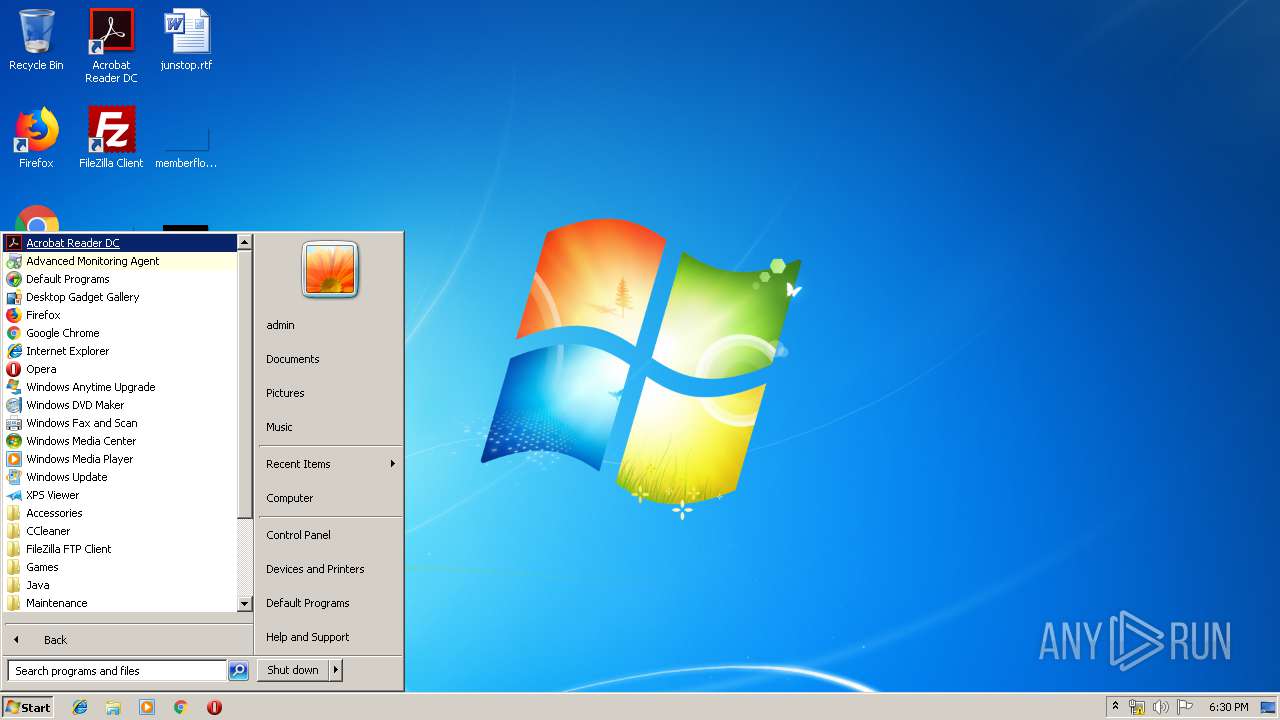Open Devices and Printers
Image resolution: width=1280 pixels, height=720 pixels.
tap(330, 569)
